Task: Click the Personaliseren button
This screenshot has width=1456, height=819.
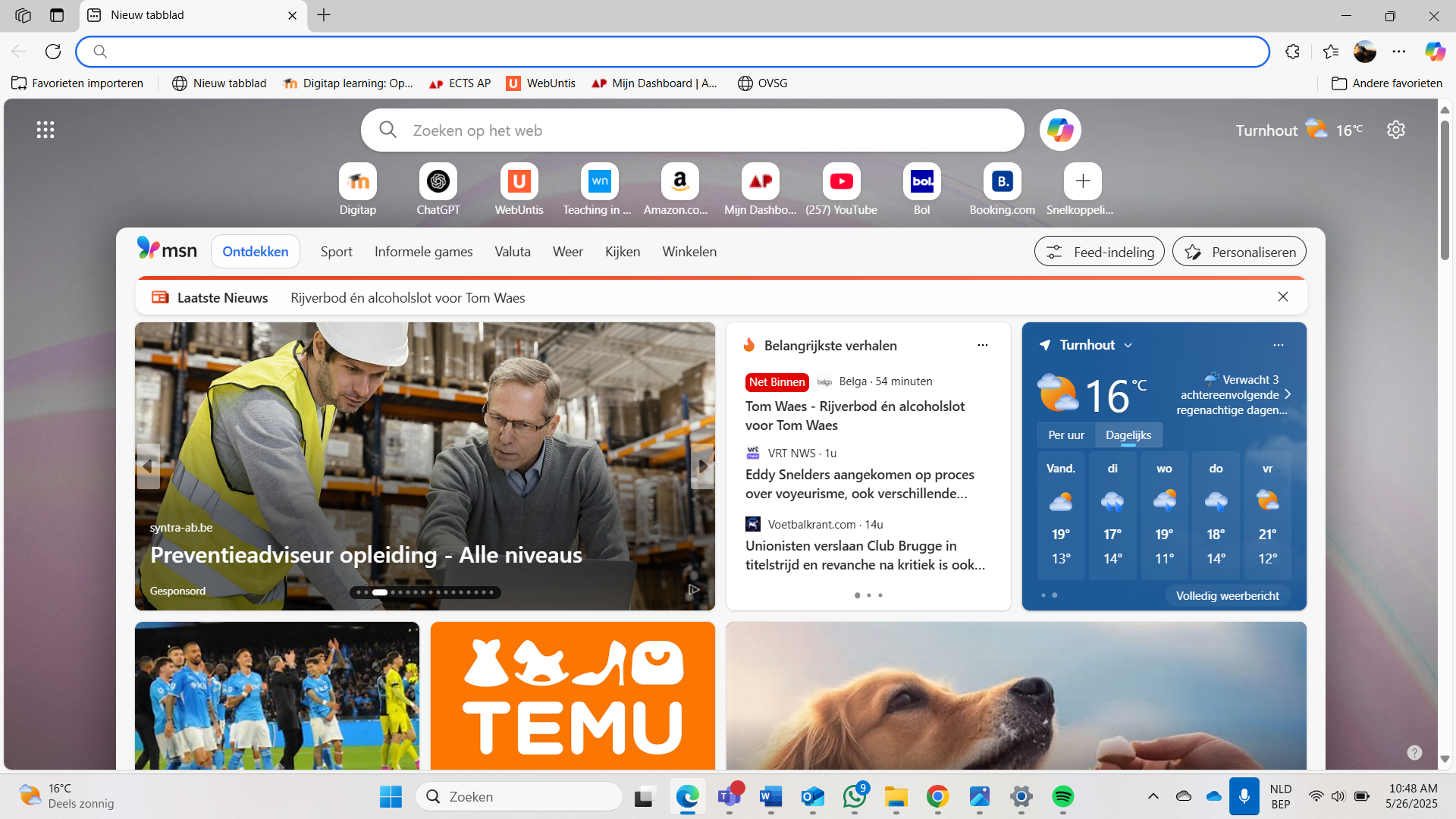Action: point(1239,252)
